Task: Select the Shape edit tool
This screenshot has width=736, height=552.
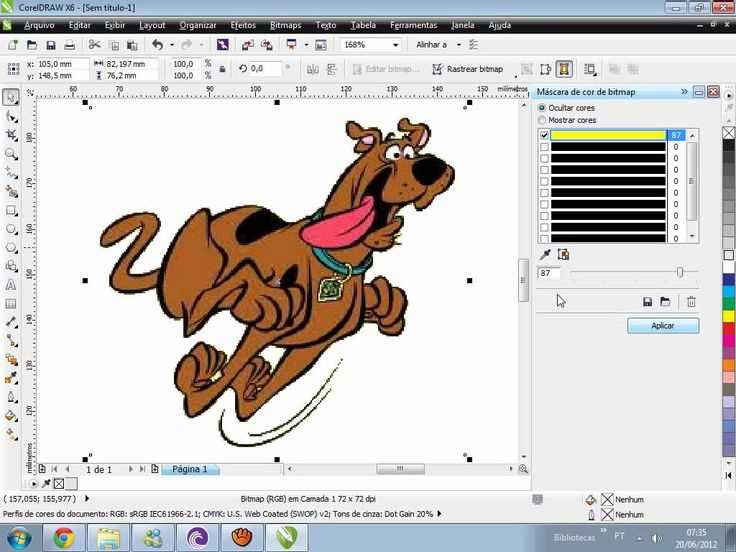Action: coord(11,117)
